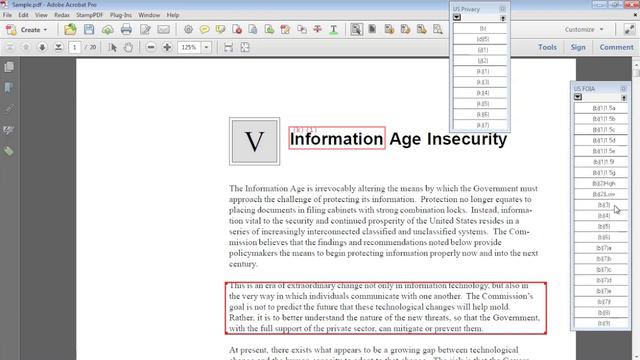The width and height of the screenshot is (640, 360).
Task: Click the fit full page icon
Action: click(x=244, y=47)
